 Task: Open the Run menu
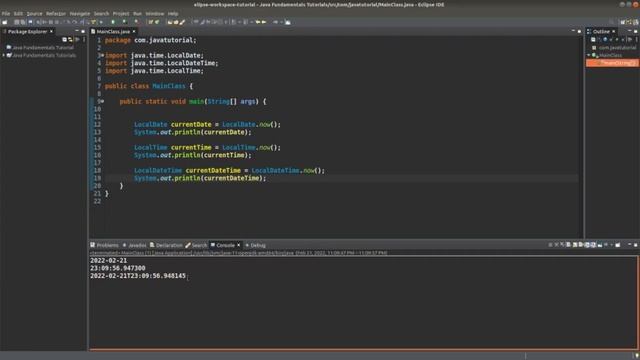click(137, 13)
